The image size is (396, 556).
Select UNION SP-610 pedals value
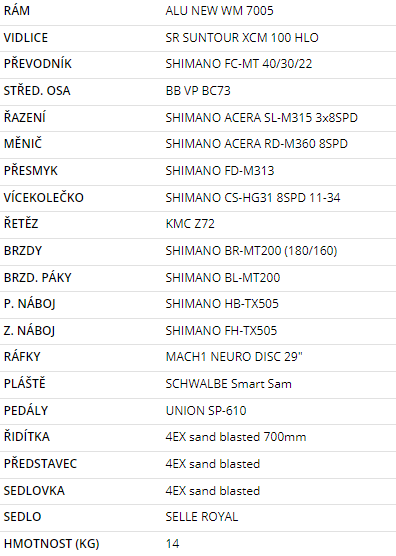pyautogui.click(x=206, y=411)
